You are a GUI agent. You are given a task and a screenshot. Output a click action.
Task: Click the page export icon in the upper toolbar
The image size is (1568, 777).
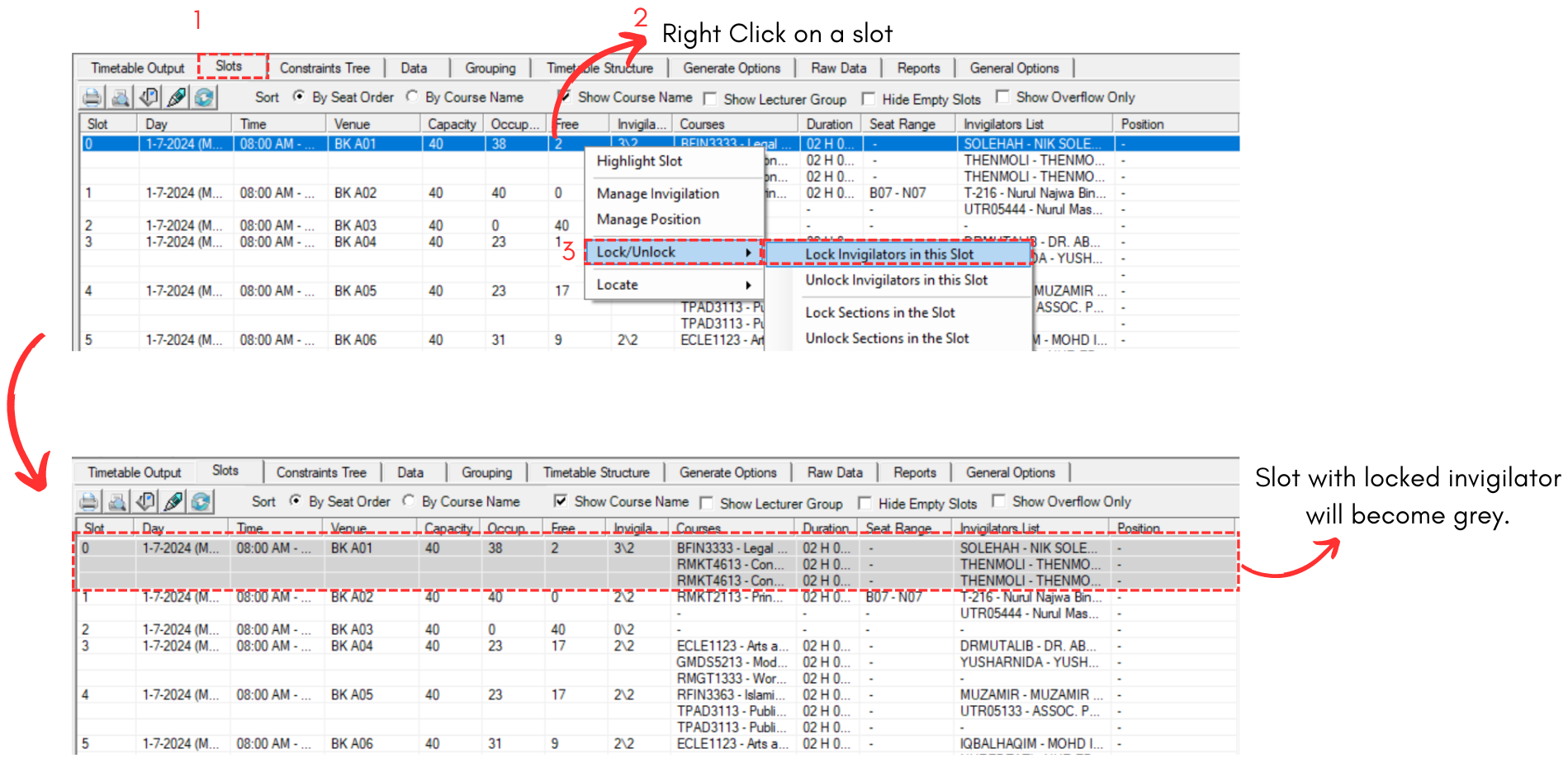tap(149, 97)
